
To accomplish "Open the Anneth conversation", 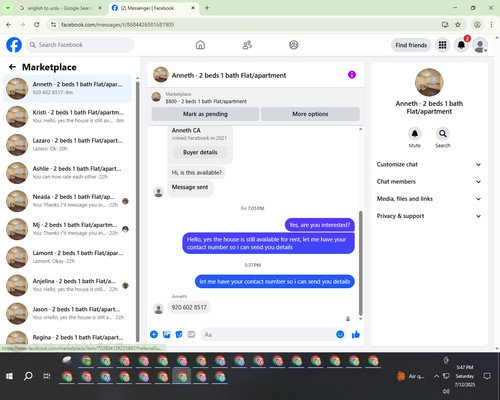I will tap(67, 89).
